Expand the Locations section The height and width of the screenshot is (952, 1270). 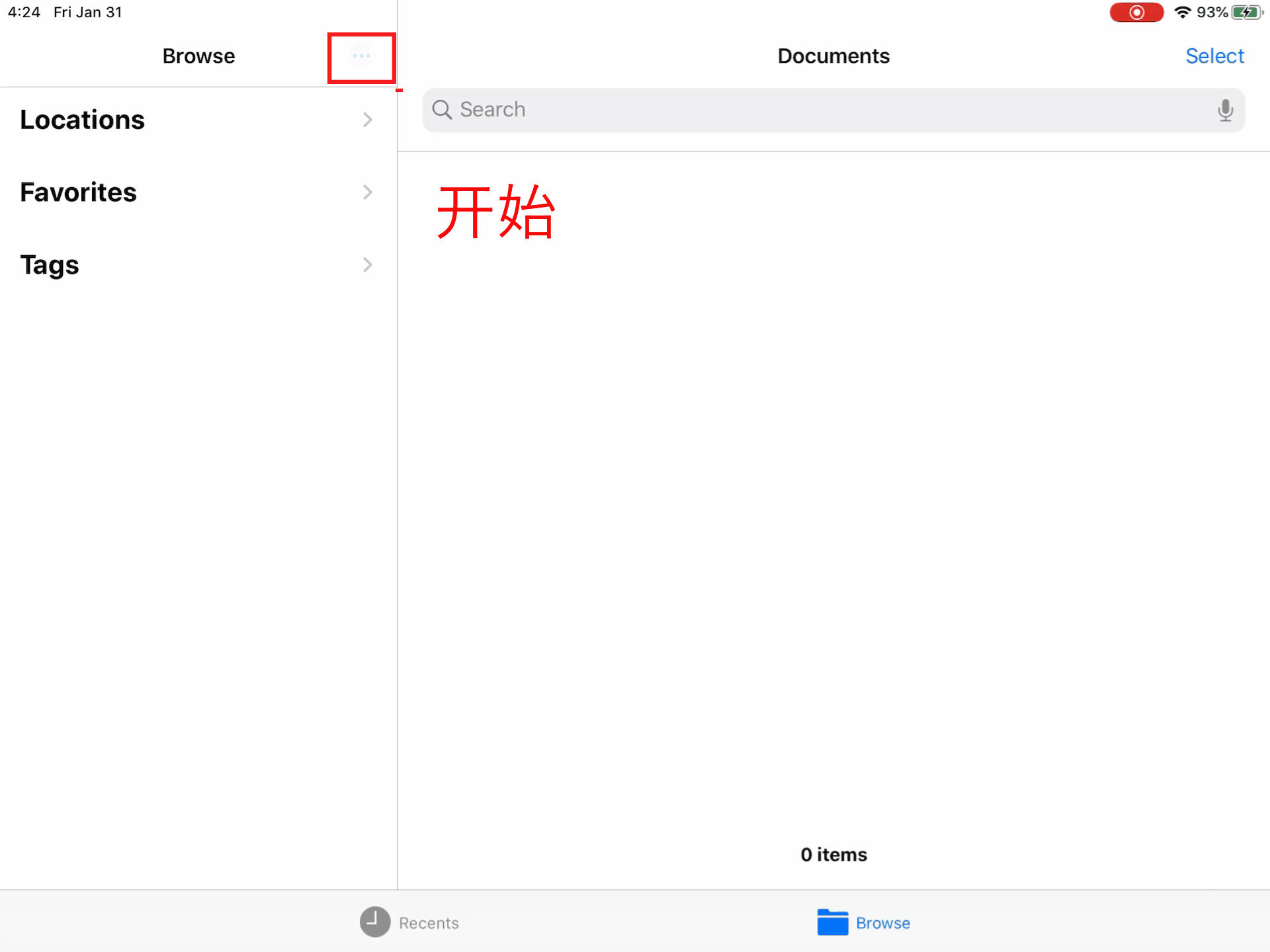tap(368, 120)
